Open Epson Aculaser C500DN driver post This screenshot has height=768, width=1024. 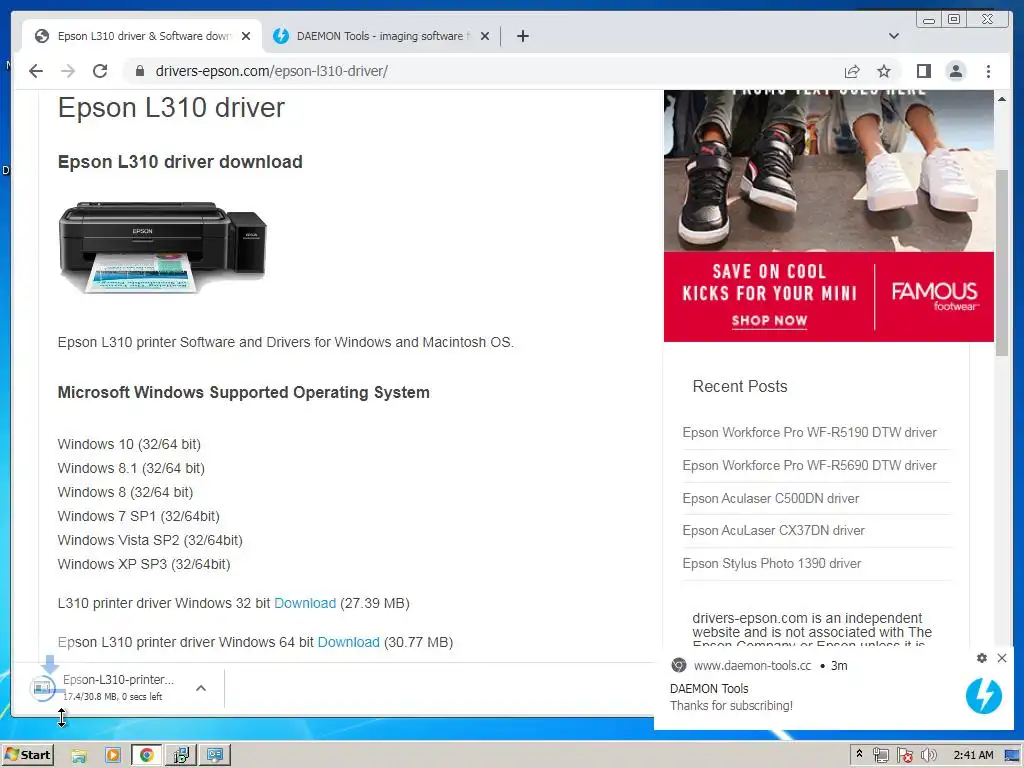pos(771,498)
